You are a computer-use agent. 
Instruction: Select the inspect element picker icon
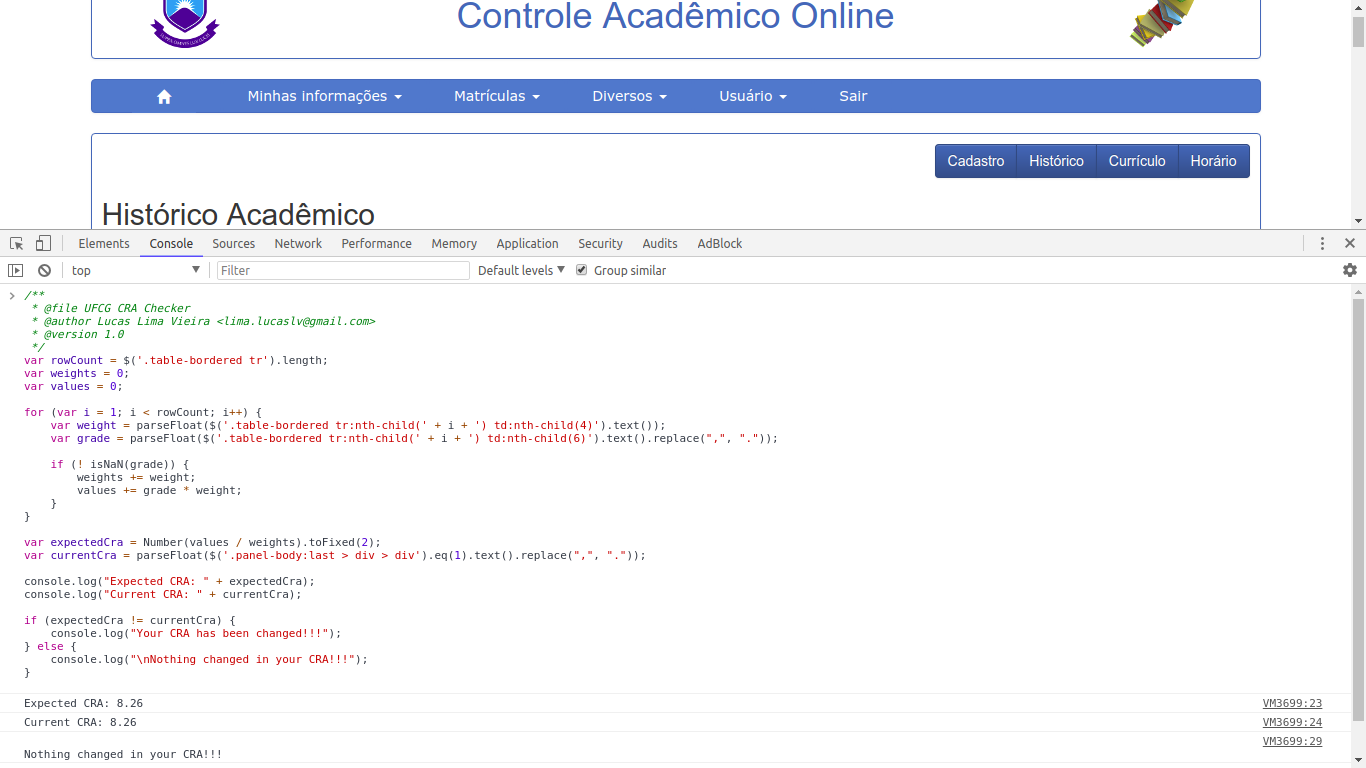coord(17,243)
